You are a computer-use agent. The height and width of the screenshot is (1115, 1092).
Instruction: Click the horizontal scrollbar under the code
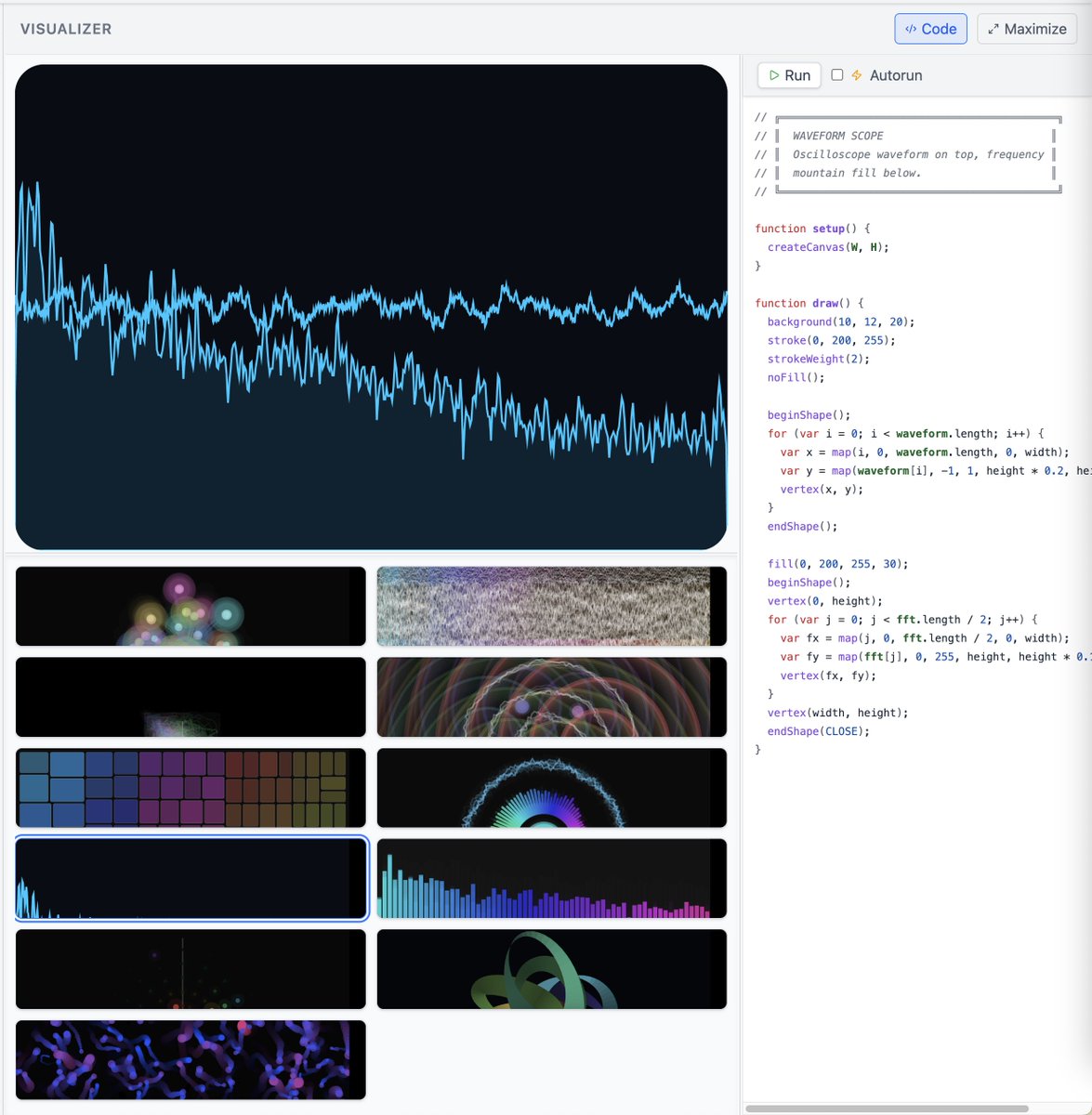pyautogui.click(x=887, y=1108)
